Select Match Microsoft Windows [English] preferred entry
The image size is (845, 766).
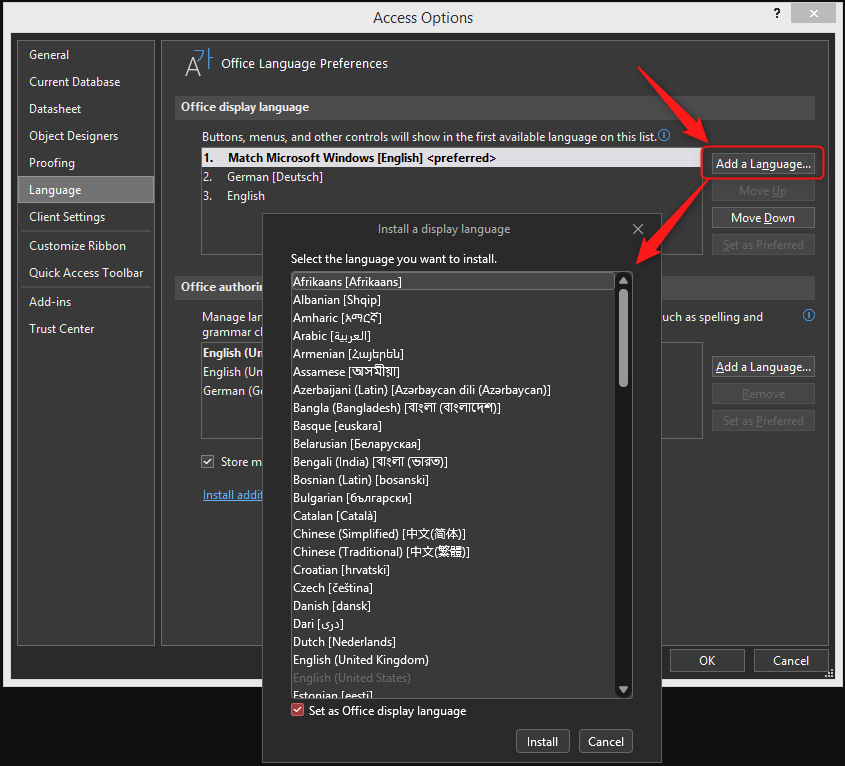coord(452,158)
